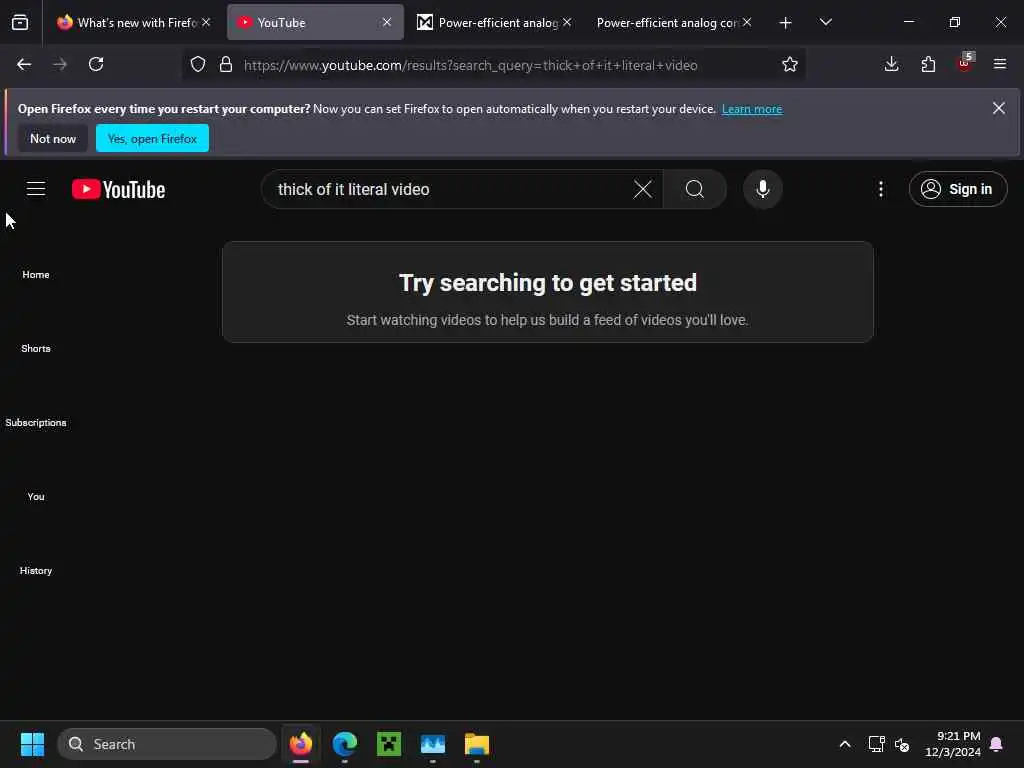This screenshot has height=768, width=1024.
Task: Close the What's new with Firefox tab
Action: tap(206, 22)
